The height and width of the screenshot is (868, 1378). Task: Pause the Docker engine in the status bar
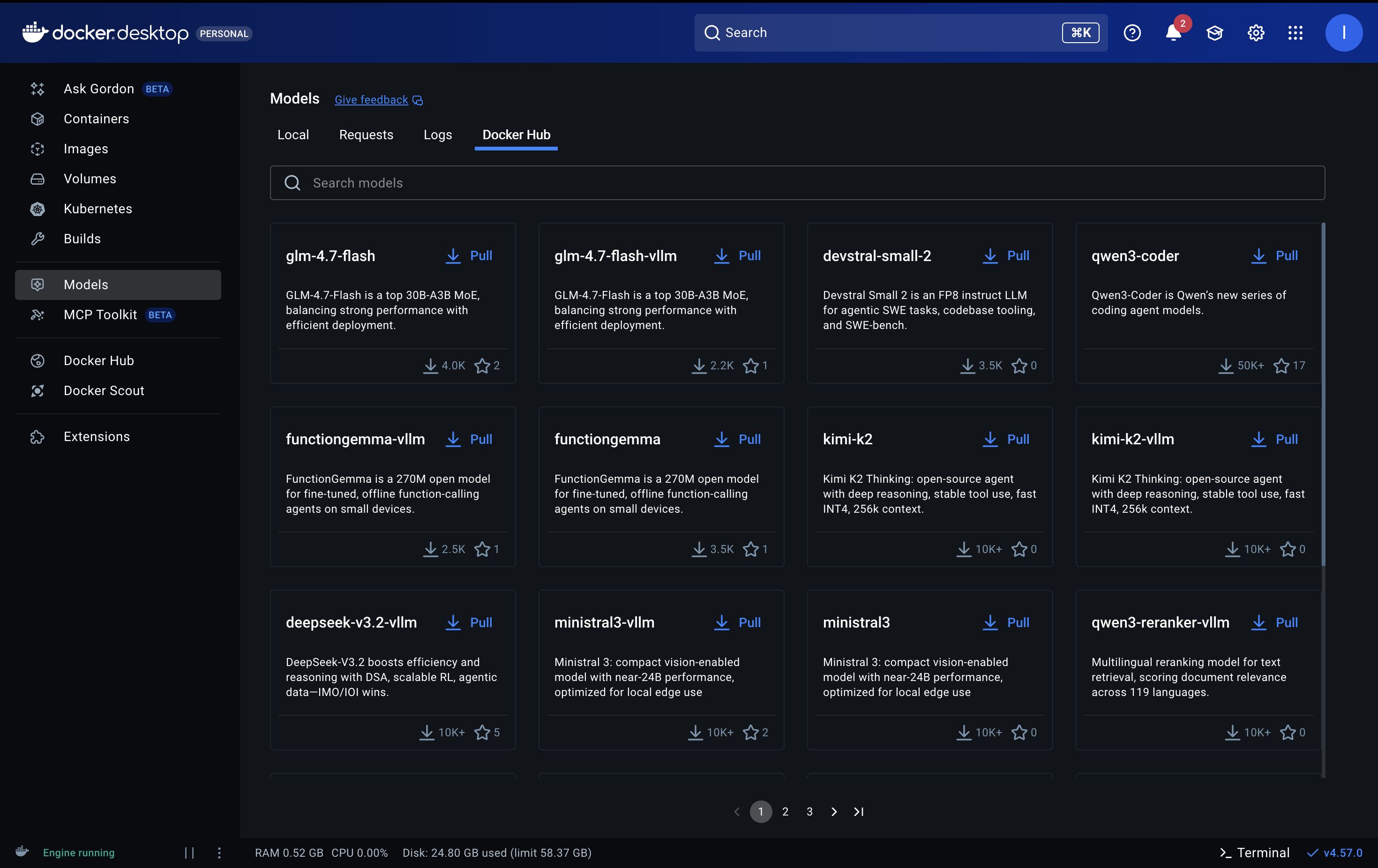190,853
